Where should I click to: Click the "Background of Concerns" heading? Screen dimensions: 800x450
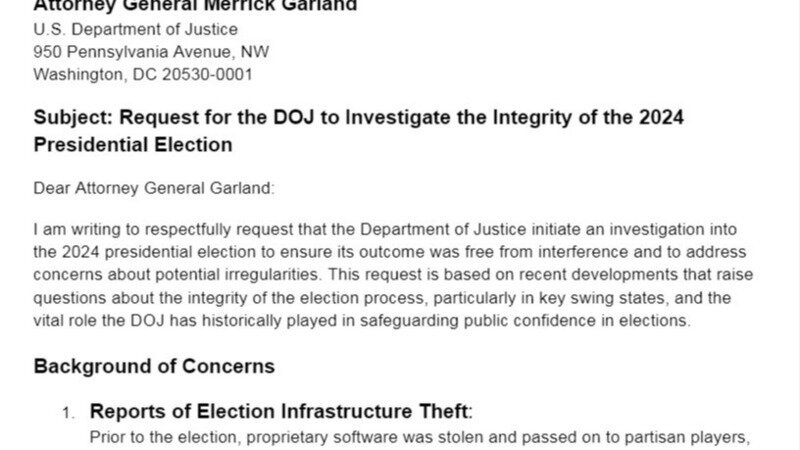click(x=154, y=366)
